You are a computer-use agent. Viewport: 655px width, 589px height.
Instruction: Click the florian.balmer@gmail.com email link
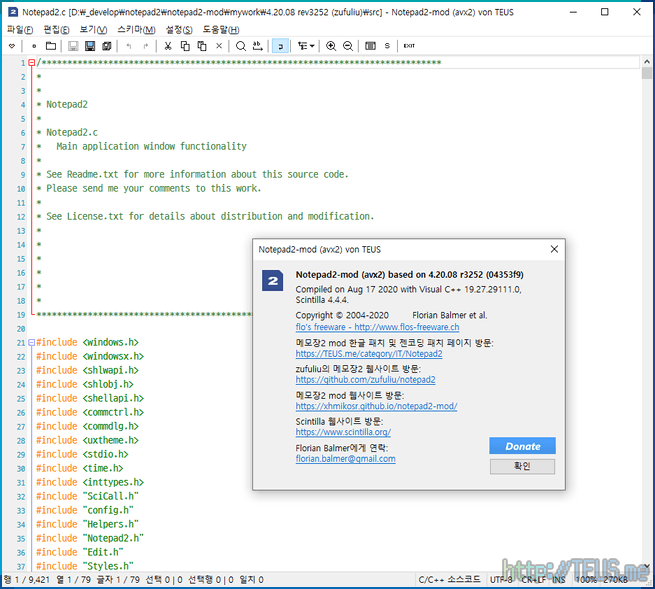point(345,459)
